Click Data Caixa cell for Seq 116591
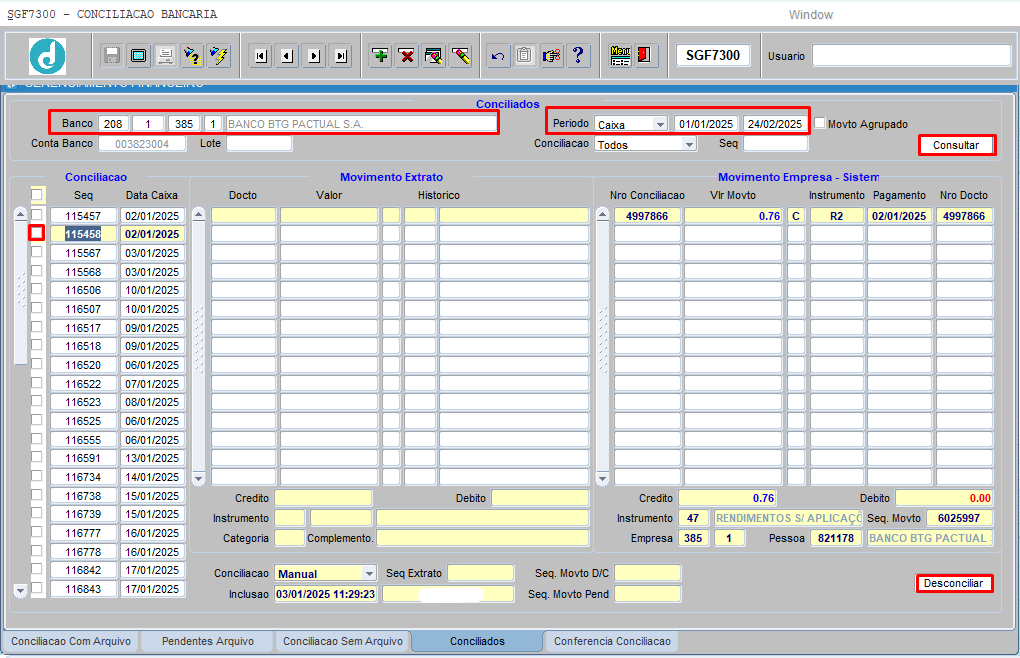The height and width of the screenshot is (658, 1020). click(152, 458)
